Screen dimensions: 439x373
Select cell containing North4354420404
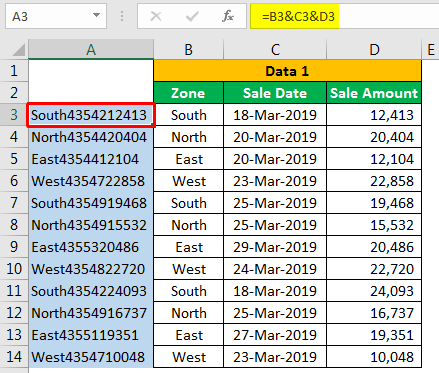[91, 137]
